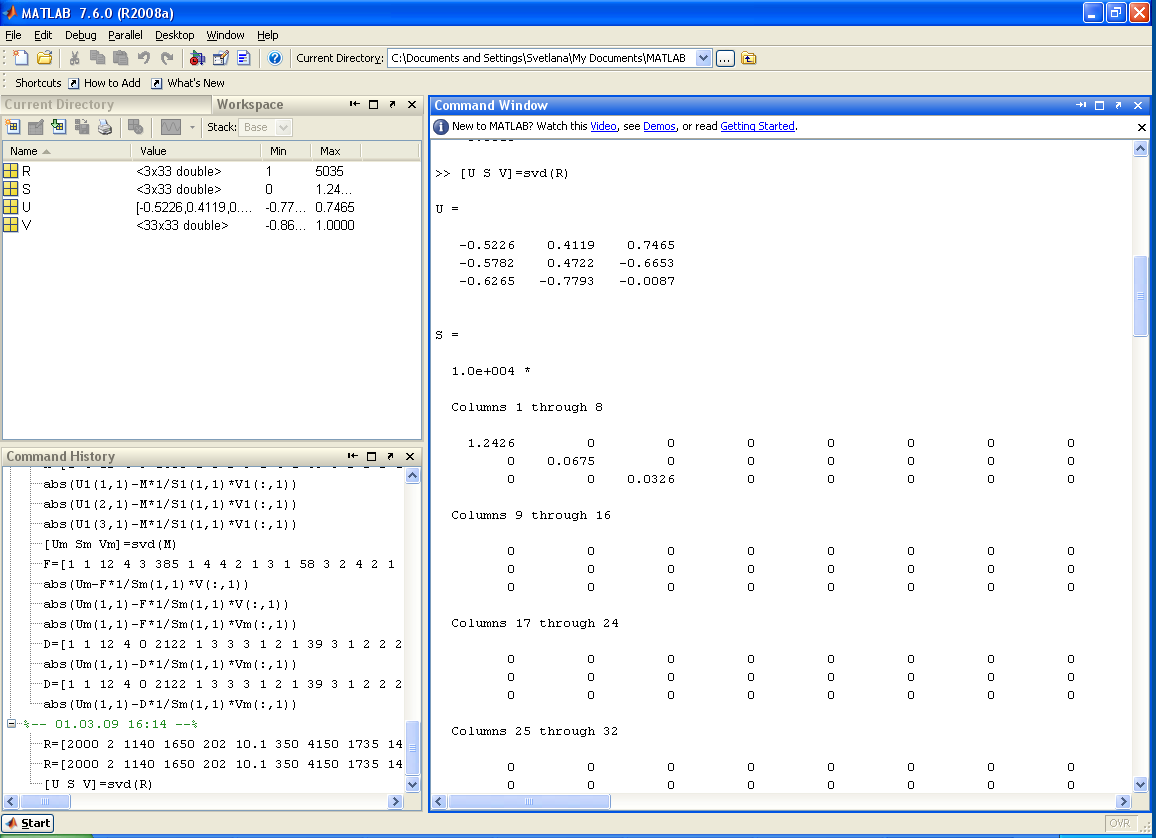Undock the Command History panel
The width and height of the screenshot is (1156, 838).
click(x=391, y=456)
